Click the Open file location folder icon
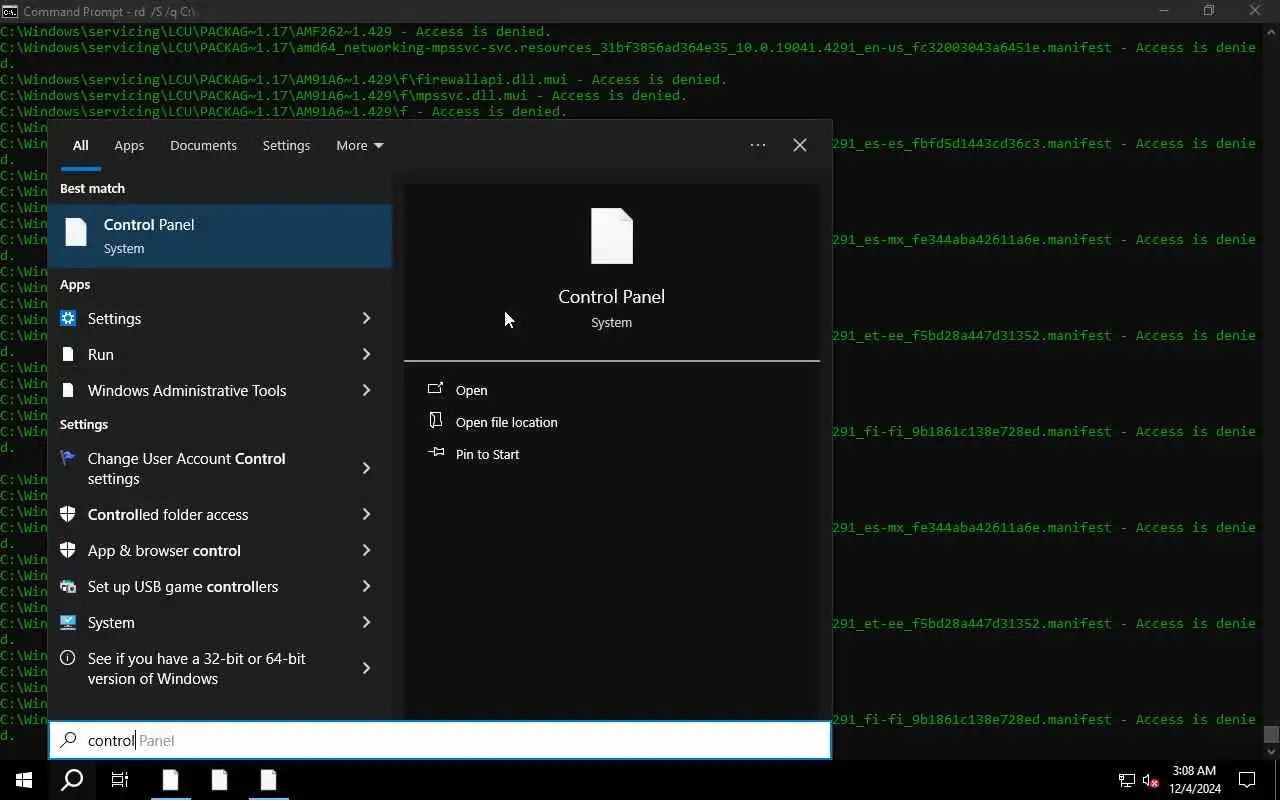The height and width of the screenshot is (800, 1280). (435, 421)
